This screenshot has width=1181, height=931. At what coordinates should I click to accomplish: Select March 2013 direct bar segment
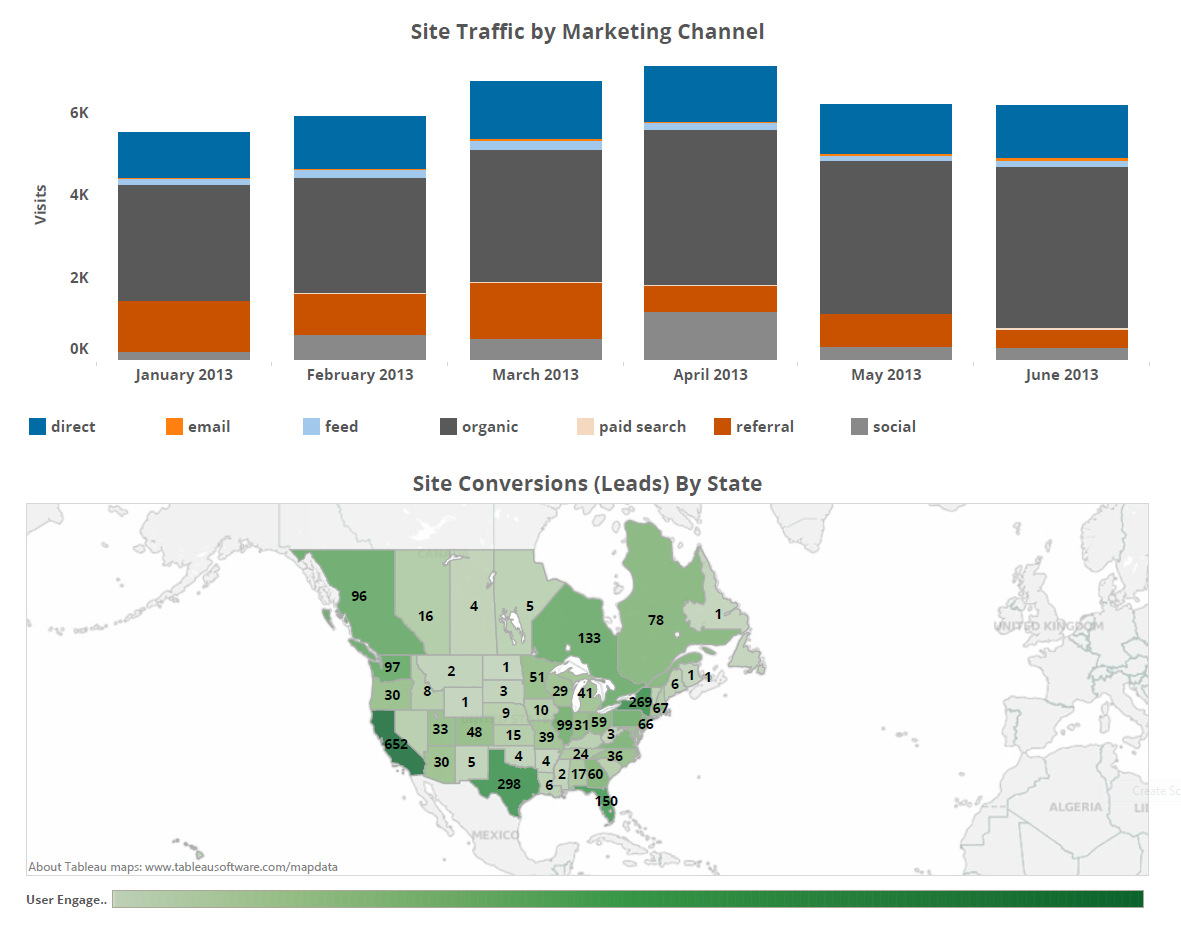click(536, 110)
